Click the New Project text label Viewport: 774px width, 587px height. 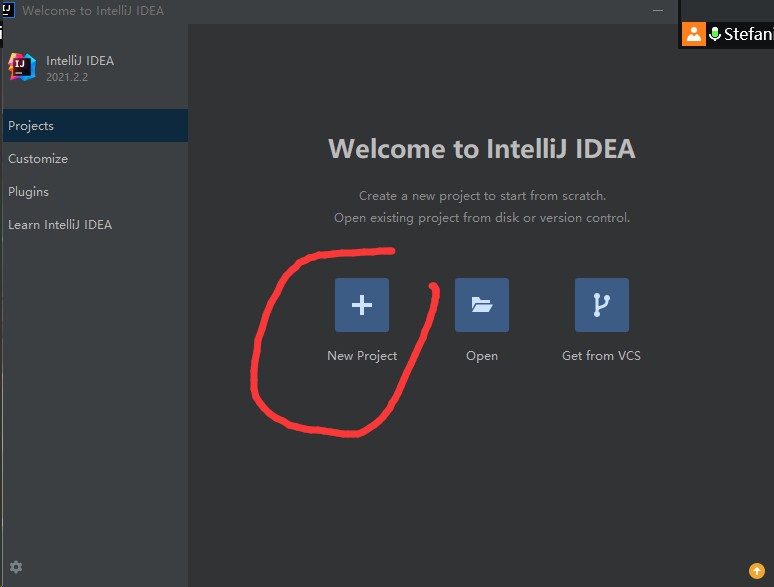(x=362, y=356)
